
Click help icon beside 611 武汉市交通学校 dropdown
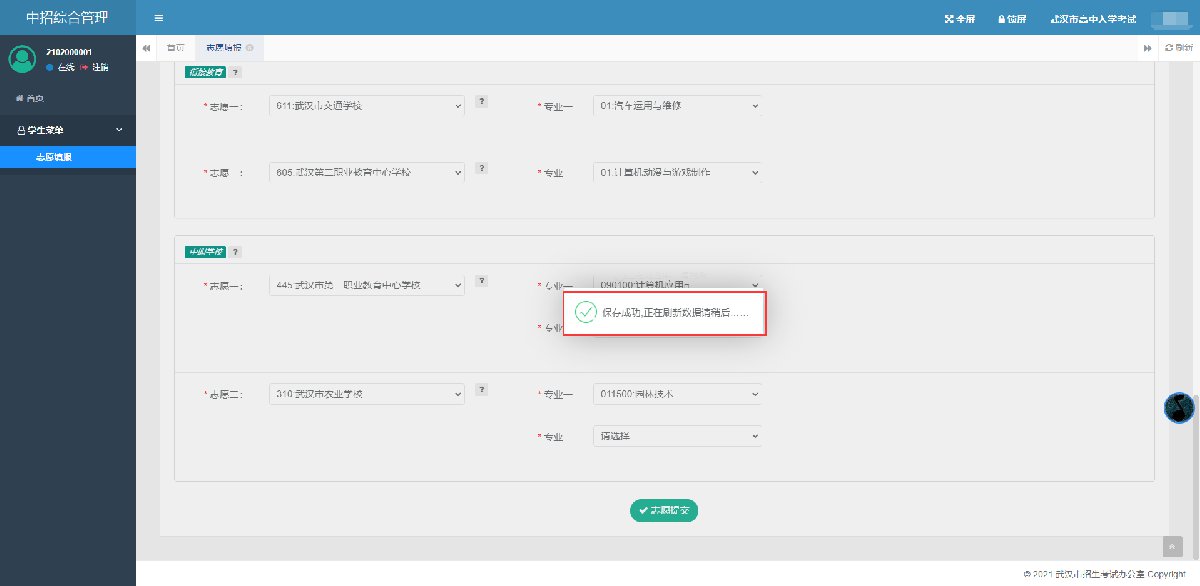point(481,101)
